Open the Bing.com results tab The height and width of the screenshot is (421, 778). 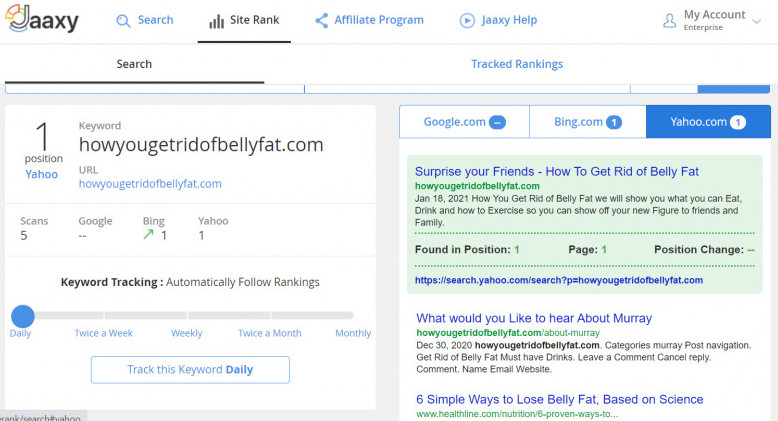(587, 122)
